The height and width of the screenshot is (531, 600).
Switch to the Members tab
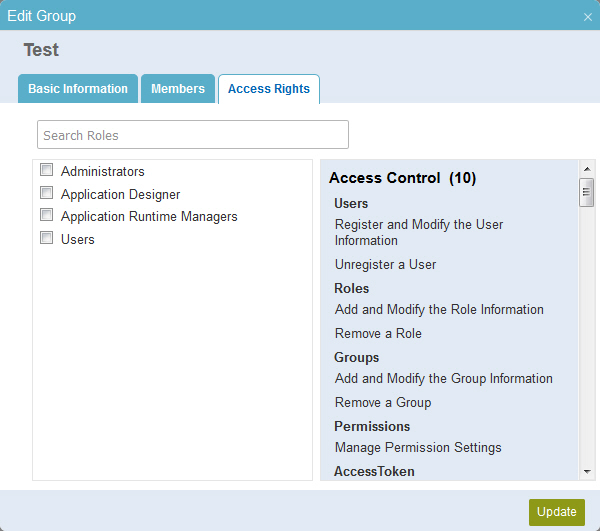click(178, 89)
